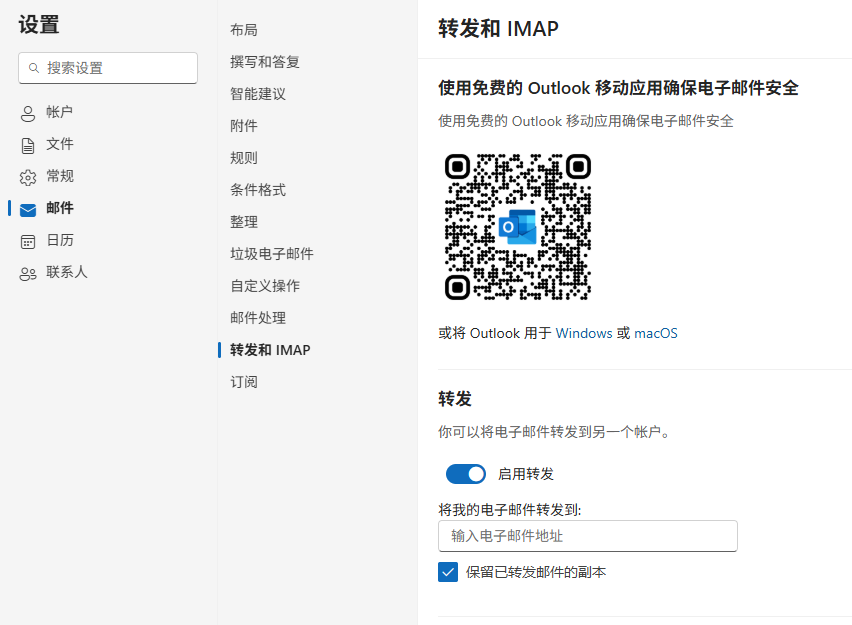
Task: Open 整理 settings page
Action: point(244,222)
